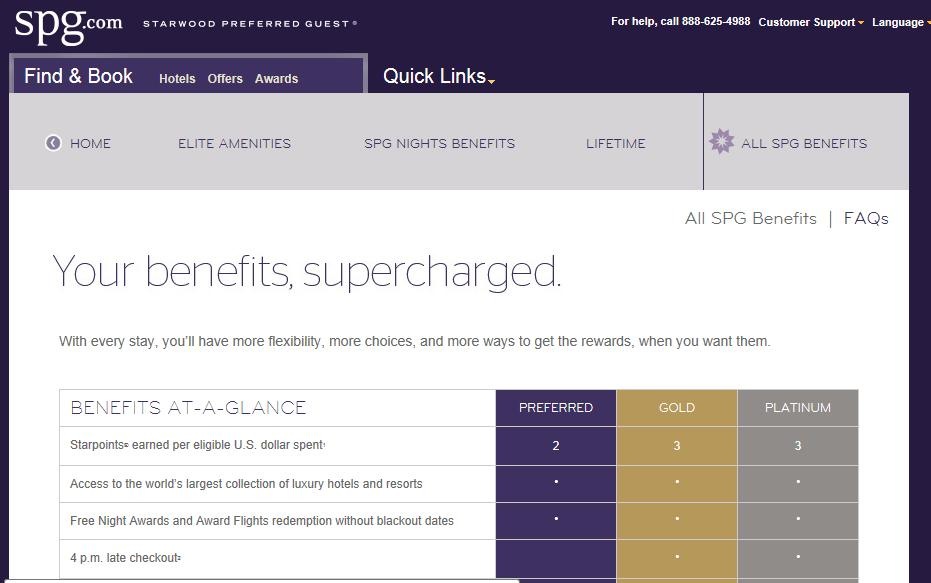This screenshot has height=583, width=931.
Task: Open the FAQs link
Action: click(865, 218)
